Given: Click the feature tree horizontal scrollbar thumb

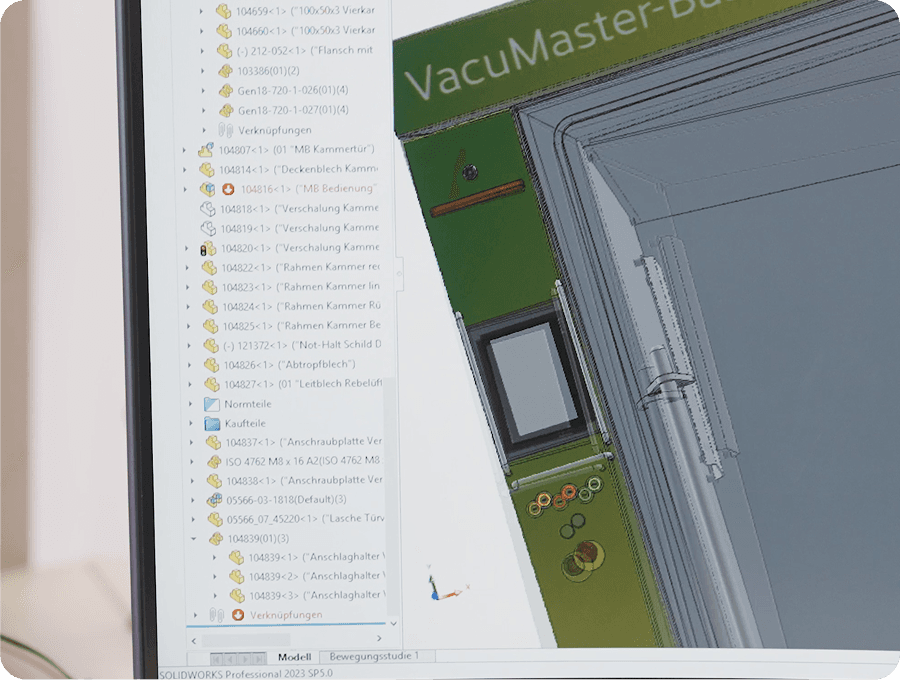Looking at the screenshot, I should (230, 638).
